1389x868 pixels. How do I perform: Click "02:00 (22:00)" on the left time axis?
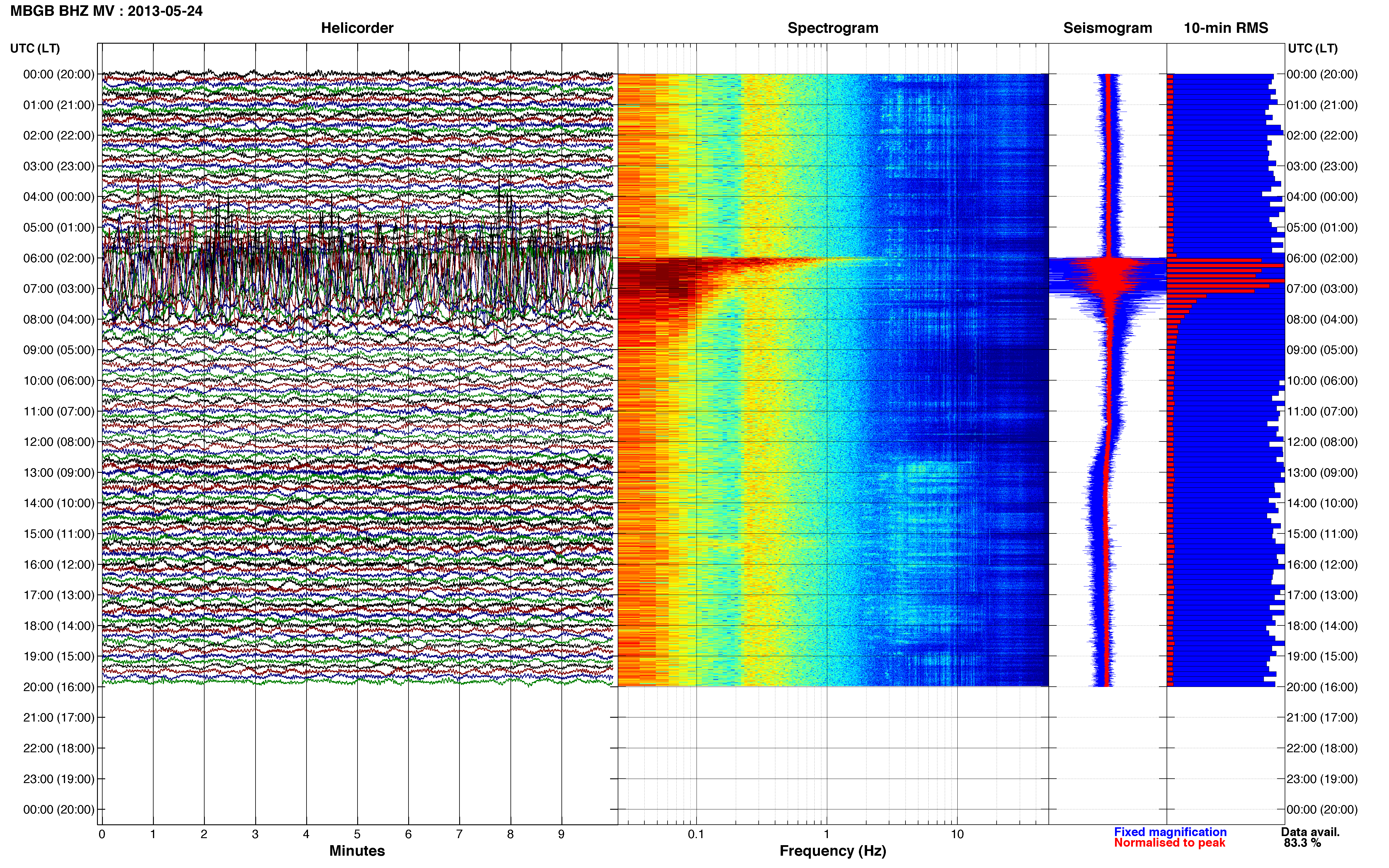tap(59, 135)
